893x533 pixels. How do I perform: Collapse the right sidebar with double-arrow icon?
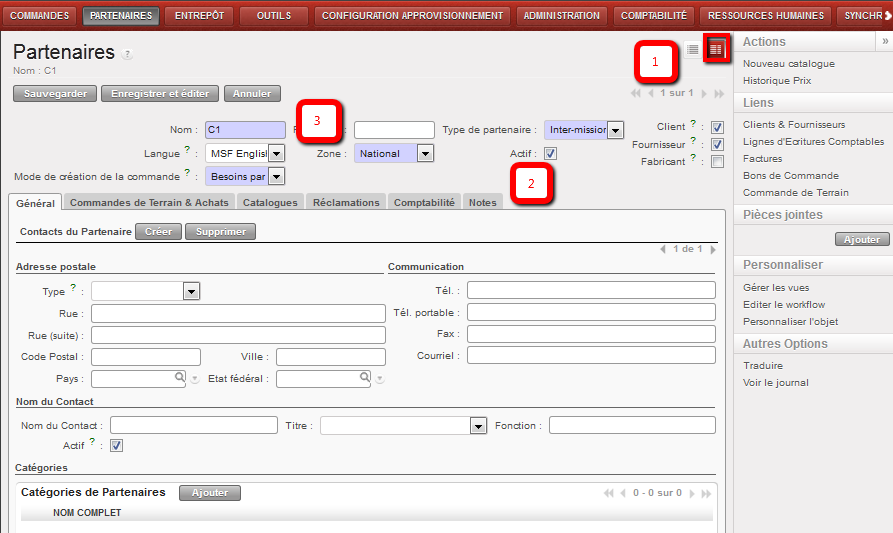884,41
